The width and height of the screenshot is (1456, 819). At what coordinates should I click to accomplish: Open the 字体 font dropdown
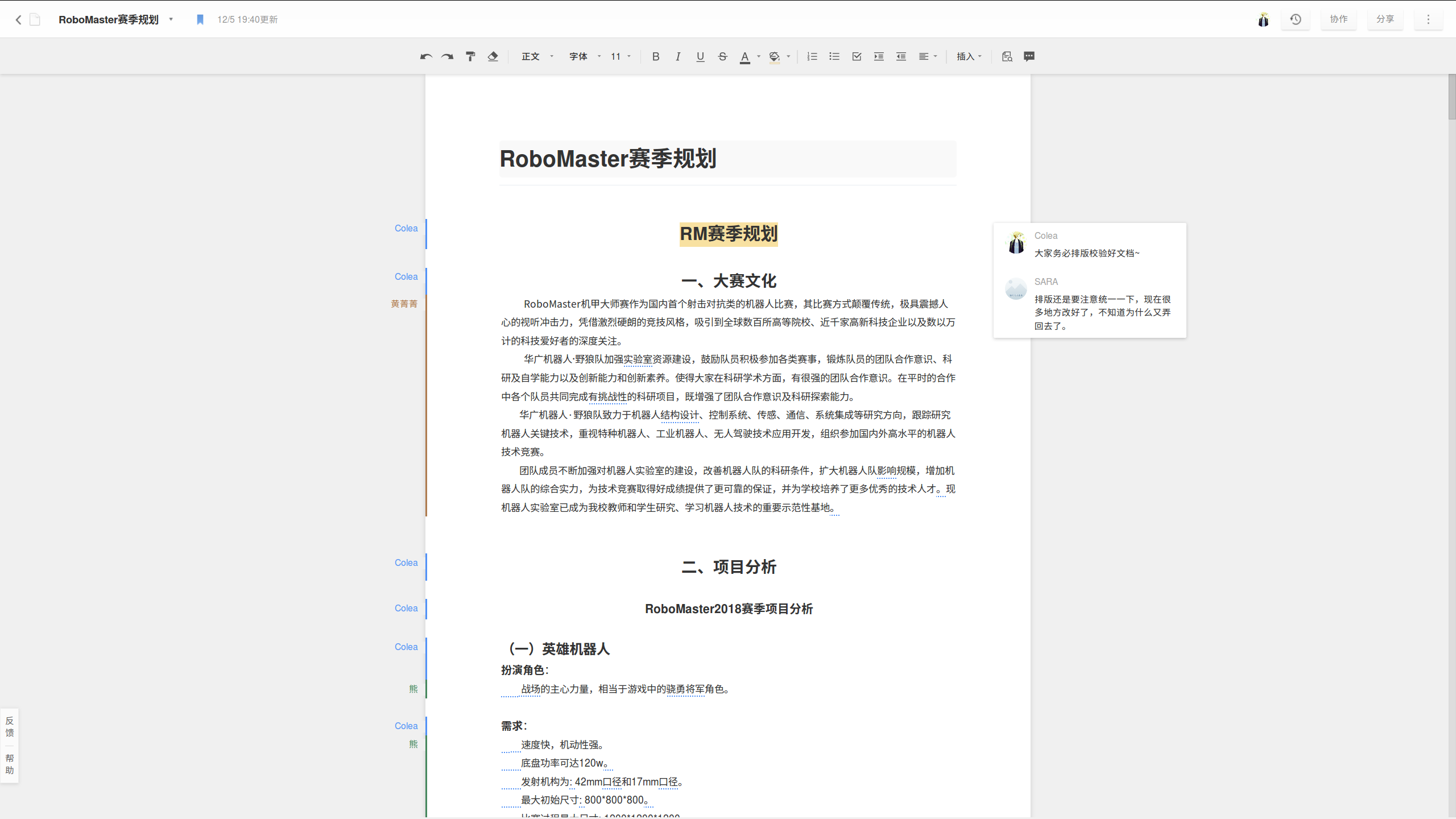585,56
